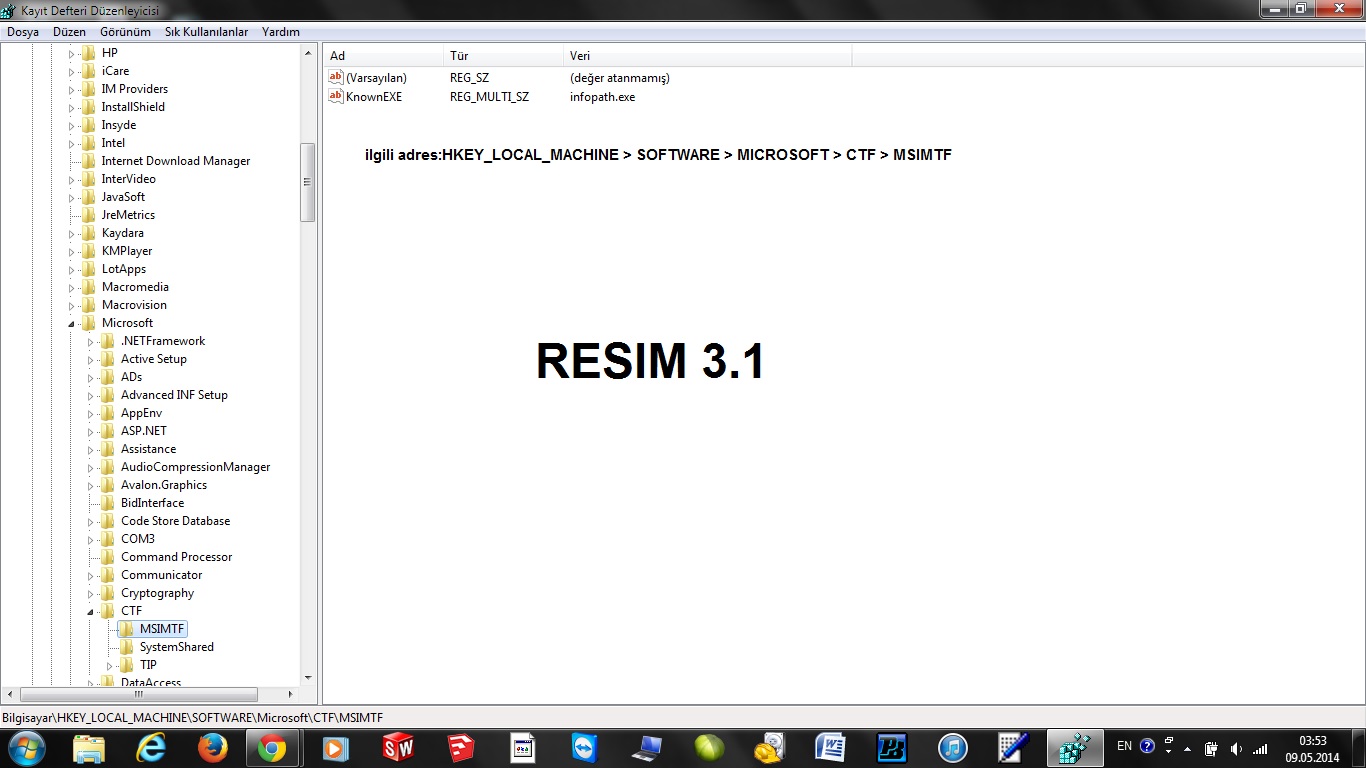Viewport: 1366px width, 768px height.
Task: Click the Assistance folder icon
Action: coord(108,449)
